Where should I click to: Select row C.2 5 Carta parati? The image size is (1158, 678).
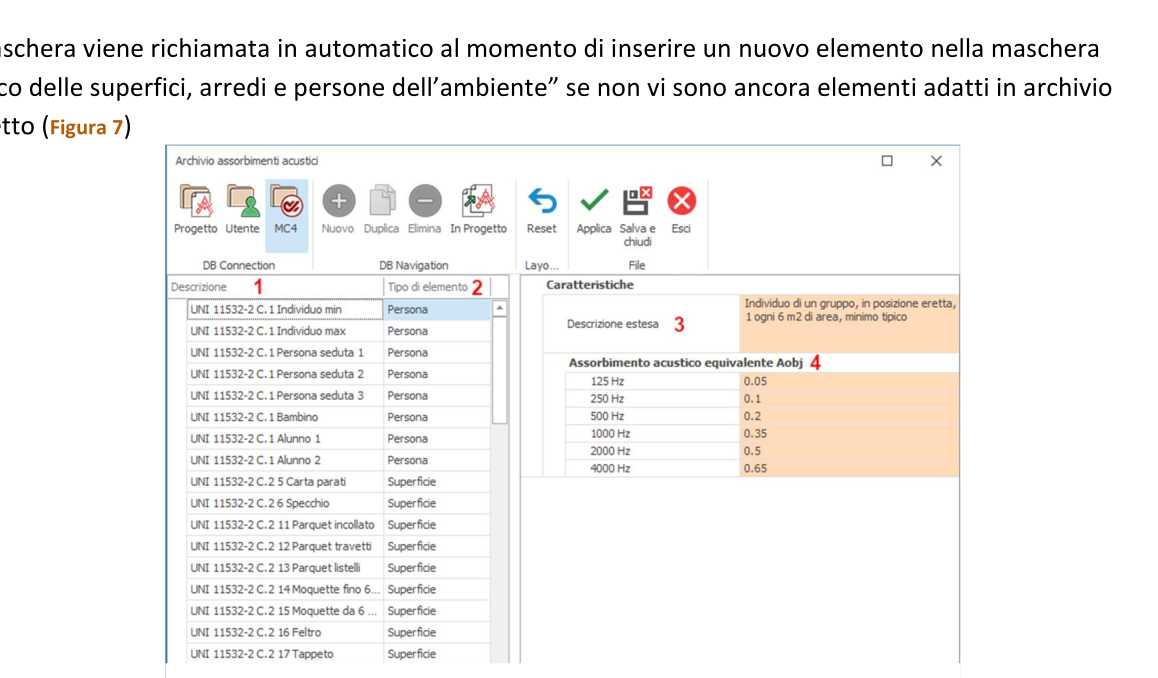click(284, 482)
